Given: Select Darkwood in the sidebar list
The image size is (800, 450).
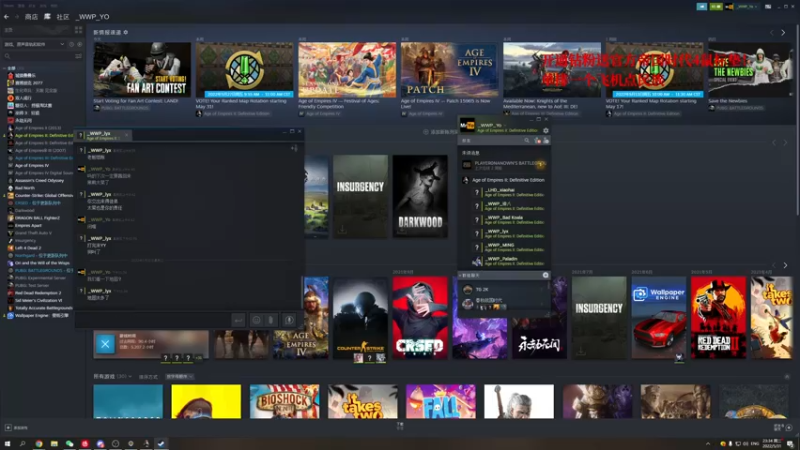Looking at the screenshot, I should 24,210.
